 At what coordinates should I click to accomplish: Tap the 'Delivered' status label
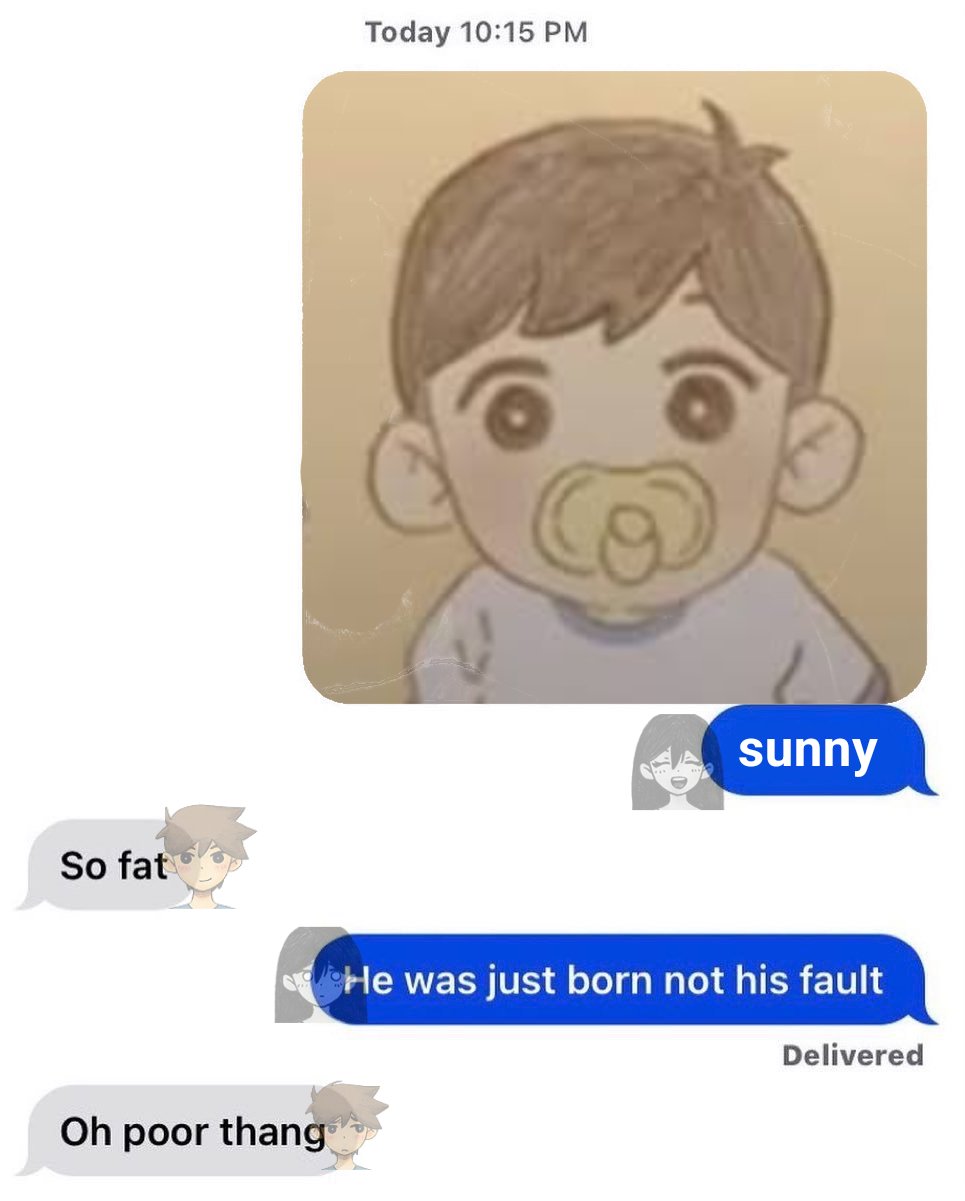click(x=853, y=1055)
